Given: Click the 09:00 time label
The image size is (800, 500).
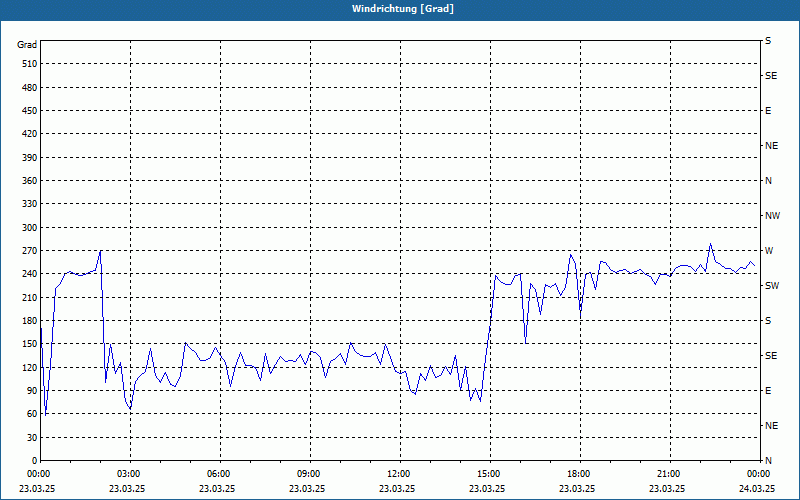Looking at the screenshot, I should click(310, 474).
